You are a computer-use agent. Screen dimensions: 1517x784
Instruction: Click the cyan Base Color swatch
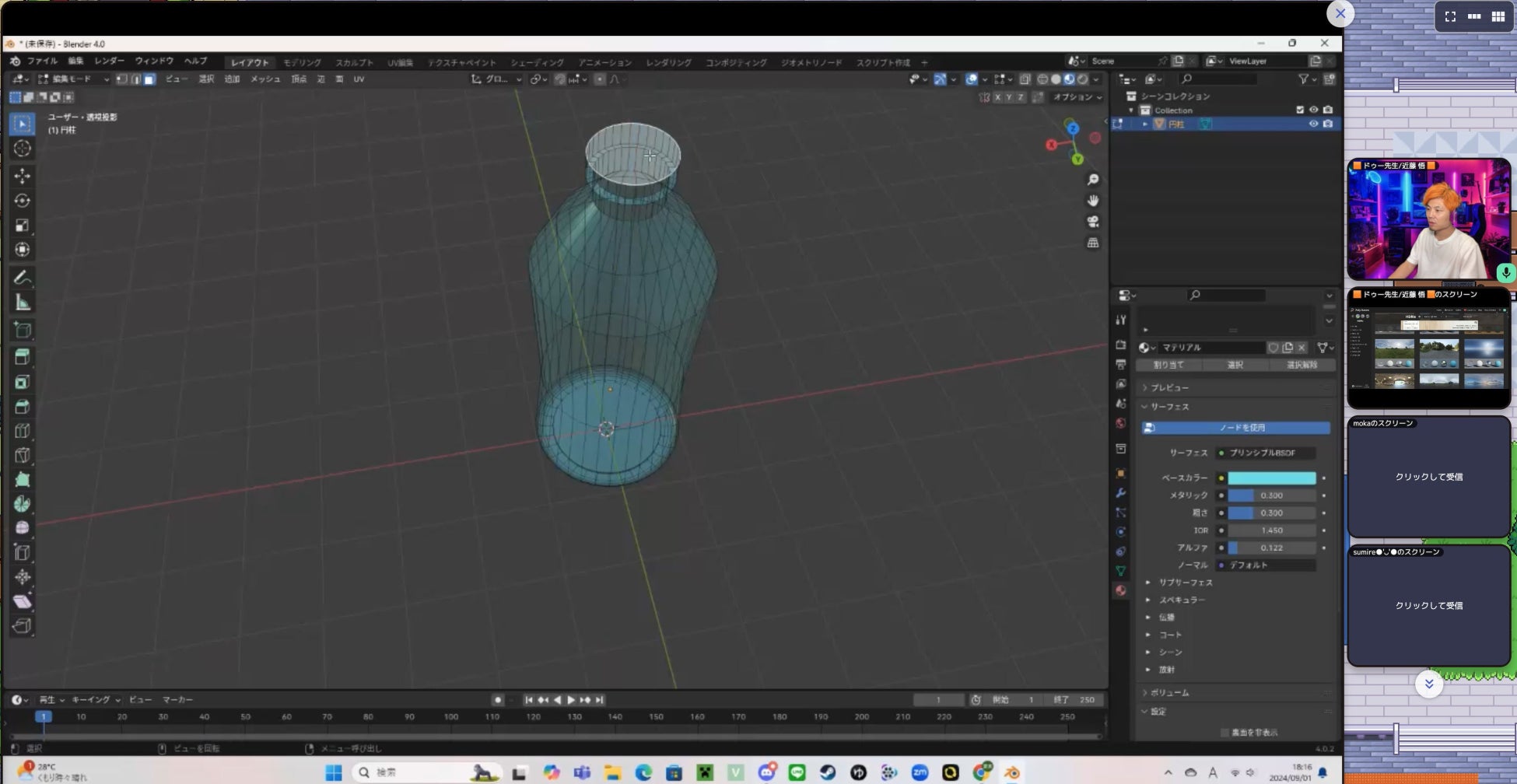(x=1271, y=478)
